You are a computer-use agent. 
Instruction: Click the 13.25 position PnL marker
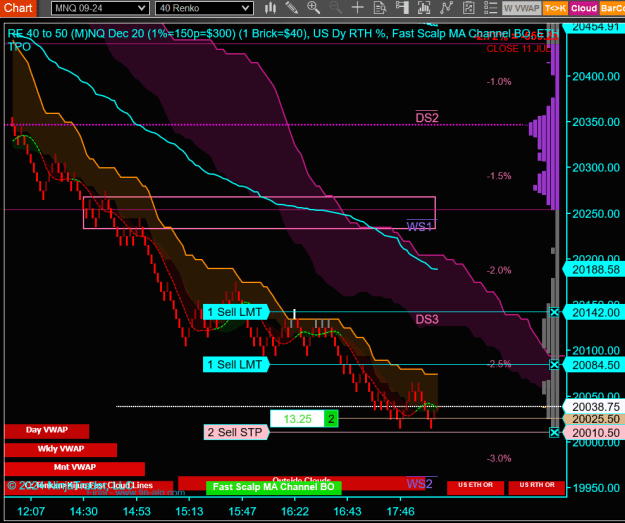click(x=297, y=419)
